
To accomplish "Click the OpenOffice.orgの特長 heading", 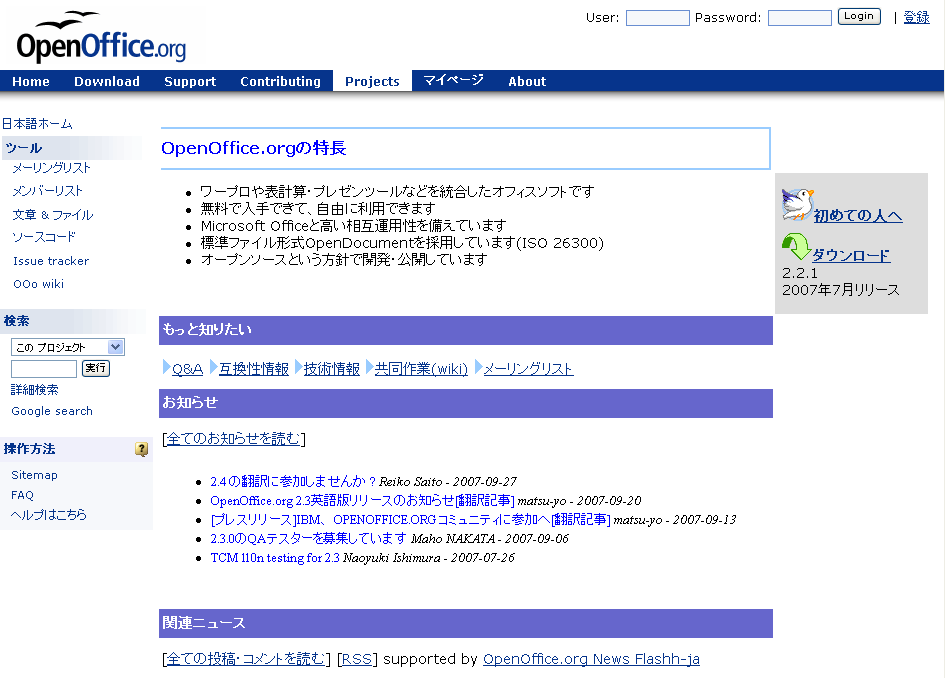I will [254, 148].
